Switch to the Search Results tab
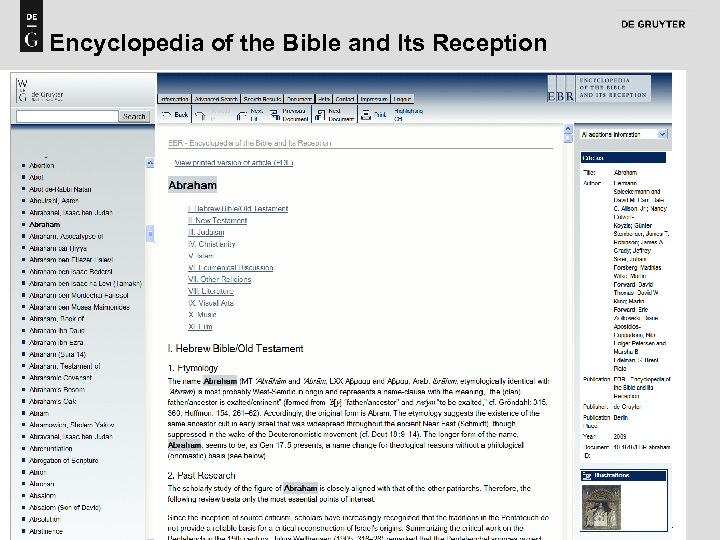Viewport: 720px width, 540px height. 262,99
